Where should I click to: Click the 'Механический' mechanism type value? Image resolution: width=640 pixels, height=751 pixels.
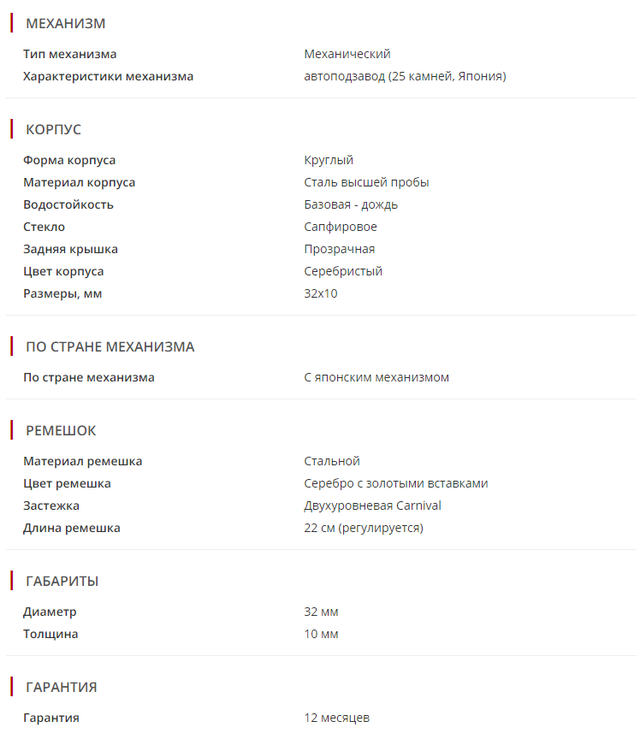tap(347, 54)
